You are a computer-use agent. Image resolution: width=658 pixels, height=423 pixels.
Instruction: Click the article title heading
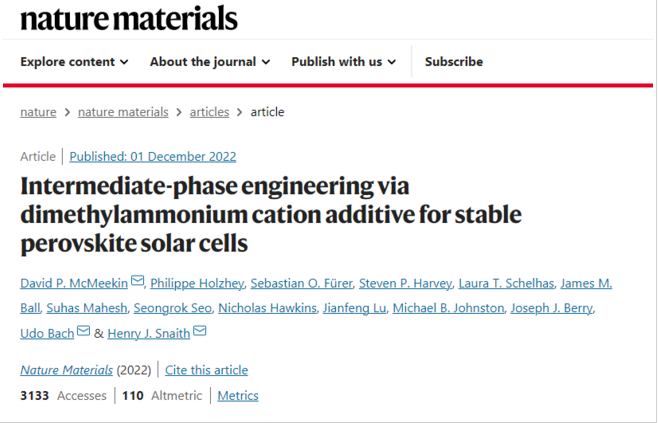tap(271, 214)
